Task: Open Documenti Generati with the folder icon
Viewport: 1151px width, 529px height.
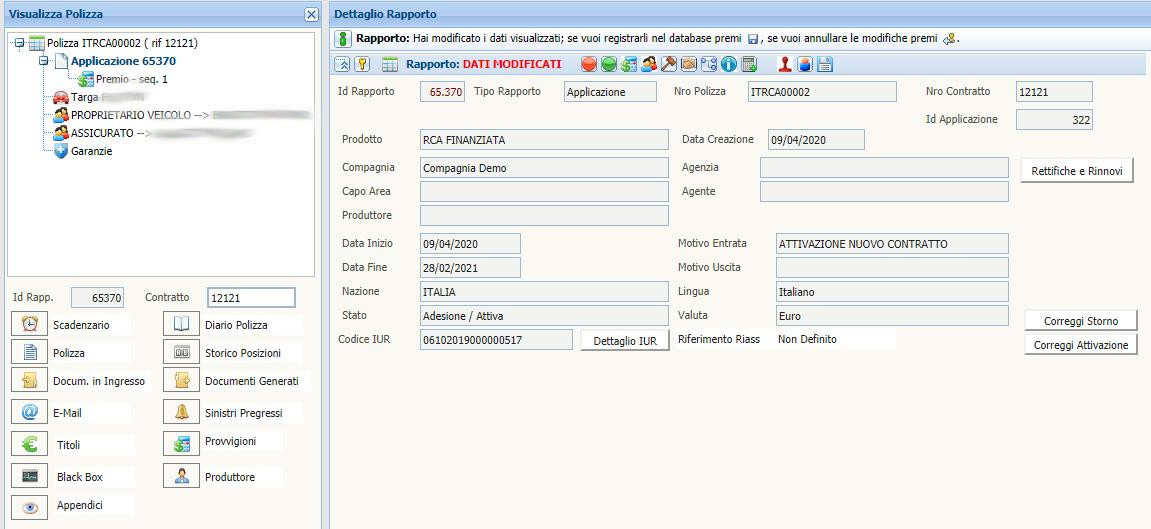Action: (x=181, y=381)
